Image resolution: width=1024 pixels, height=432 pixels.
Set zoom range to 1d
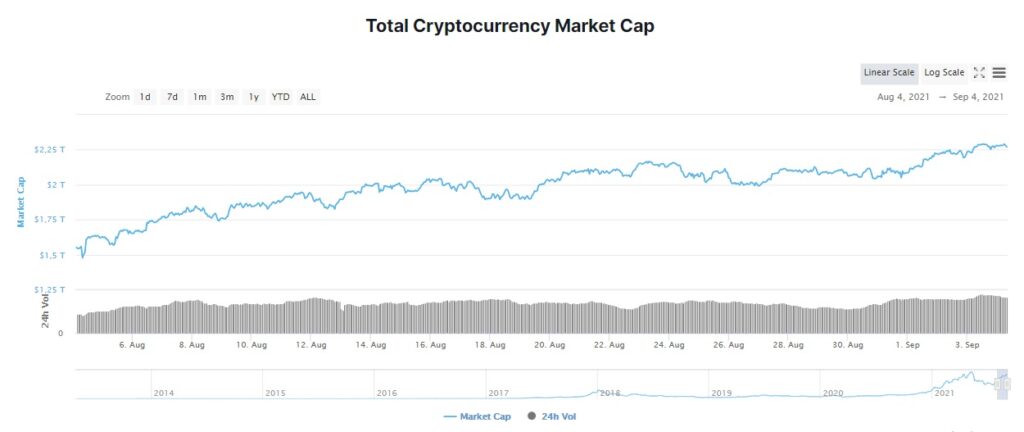pos(144,97)
